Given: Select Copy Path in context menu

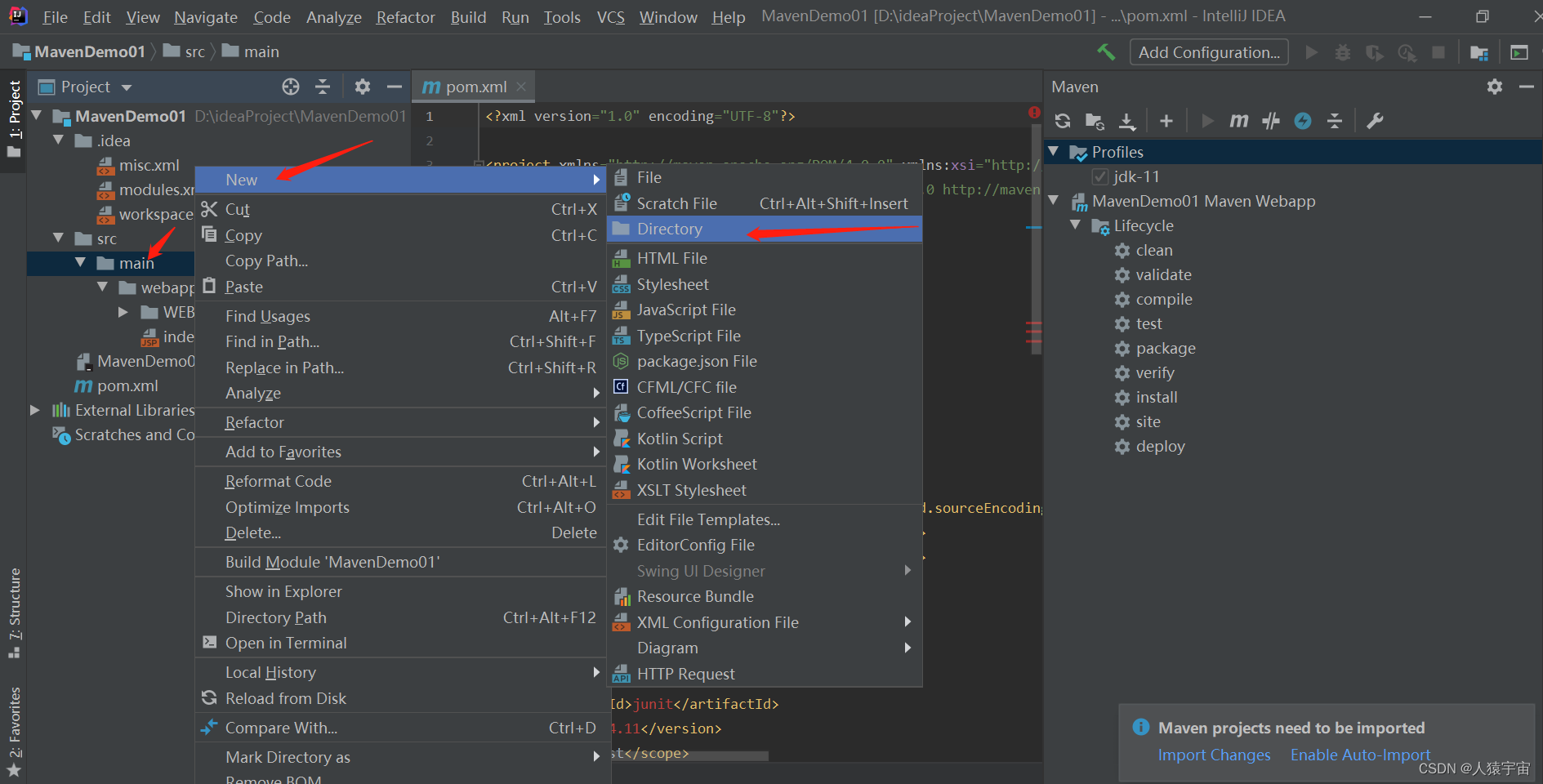Looking at the screenshot, I should pyautogui.click(x=400, y=261).
